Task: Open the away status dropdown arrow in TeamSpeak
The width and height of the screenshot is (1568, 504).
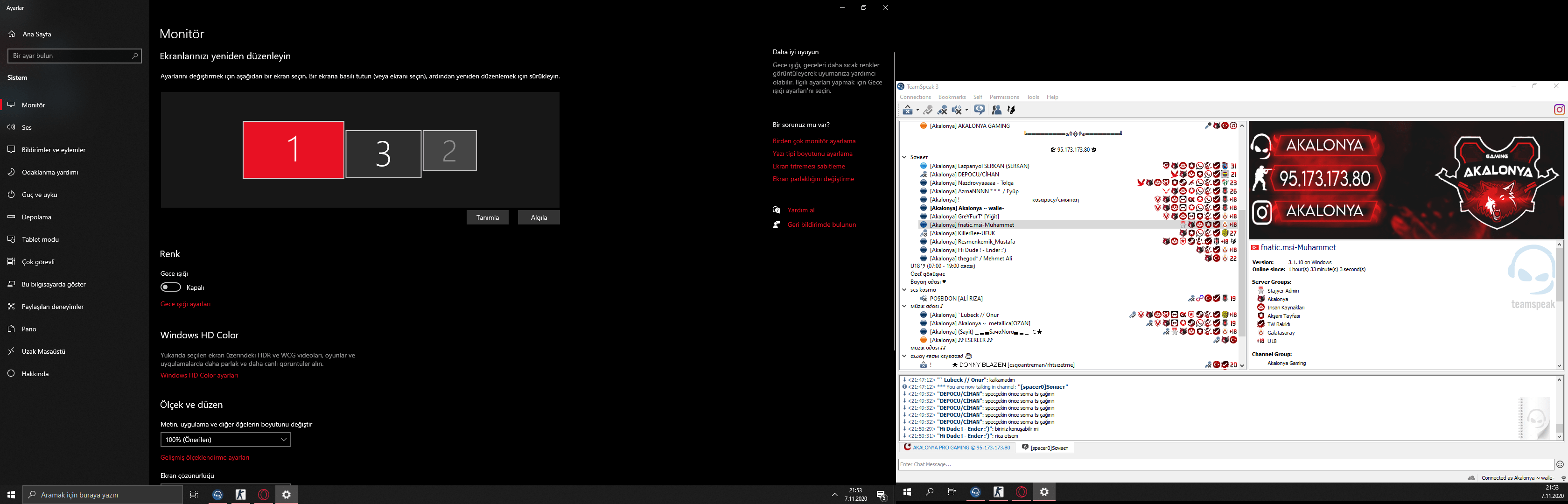Action: click(918, 110)
